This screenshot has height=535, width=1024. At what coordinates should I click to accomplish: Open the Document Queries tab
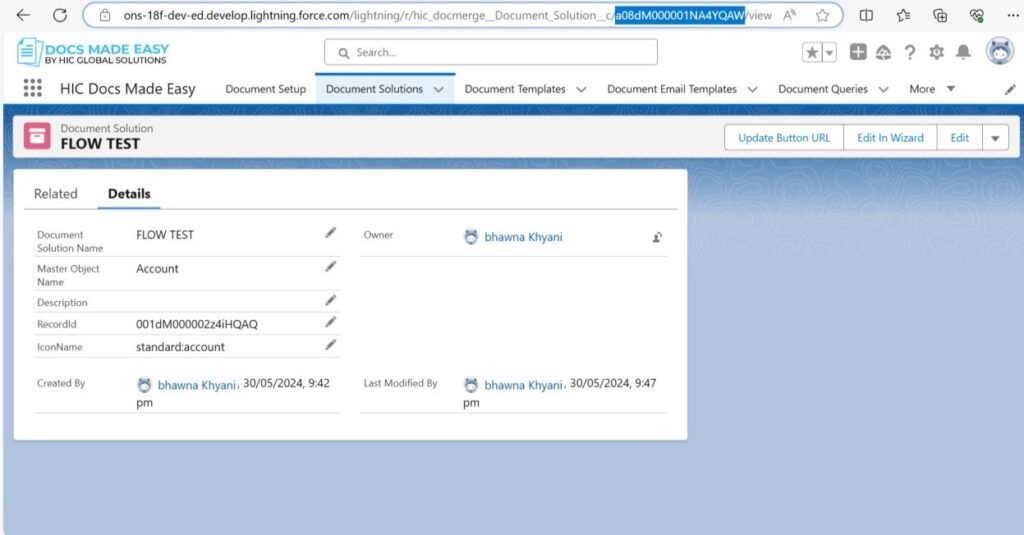pos(823,89)
